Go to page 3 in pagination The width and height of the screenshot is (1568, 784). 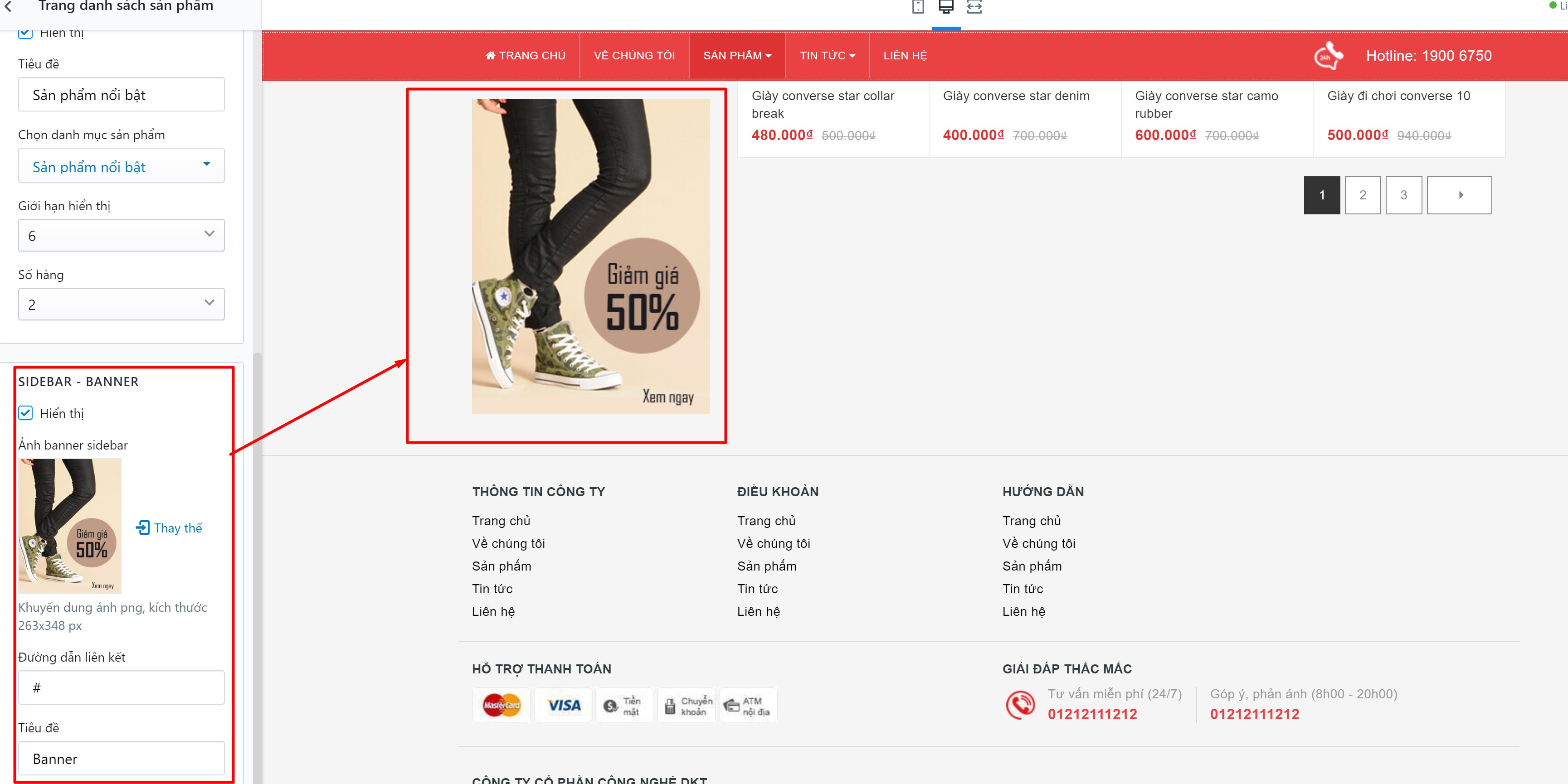pyautogui.click(x=1404, y=195)
